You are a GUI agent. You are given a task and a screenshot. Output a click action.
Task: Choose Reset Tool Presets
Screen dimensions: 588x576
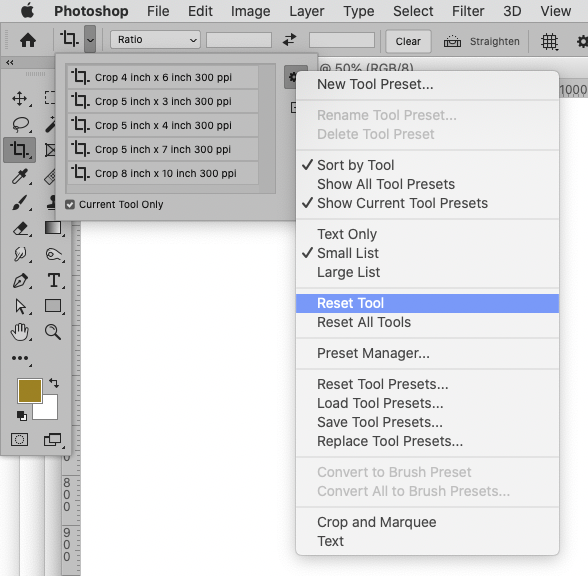coord(428,384)
